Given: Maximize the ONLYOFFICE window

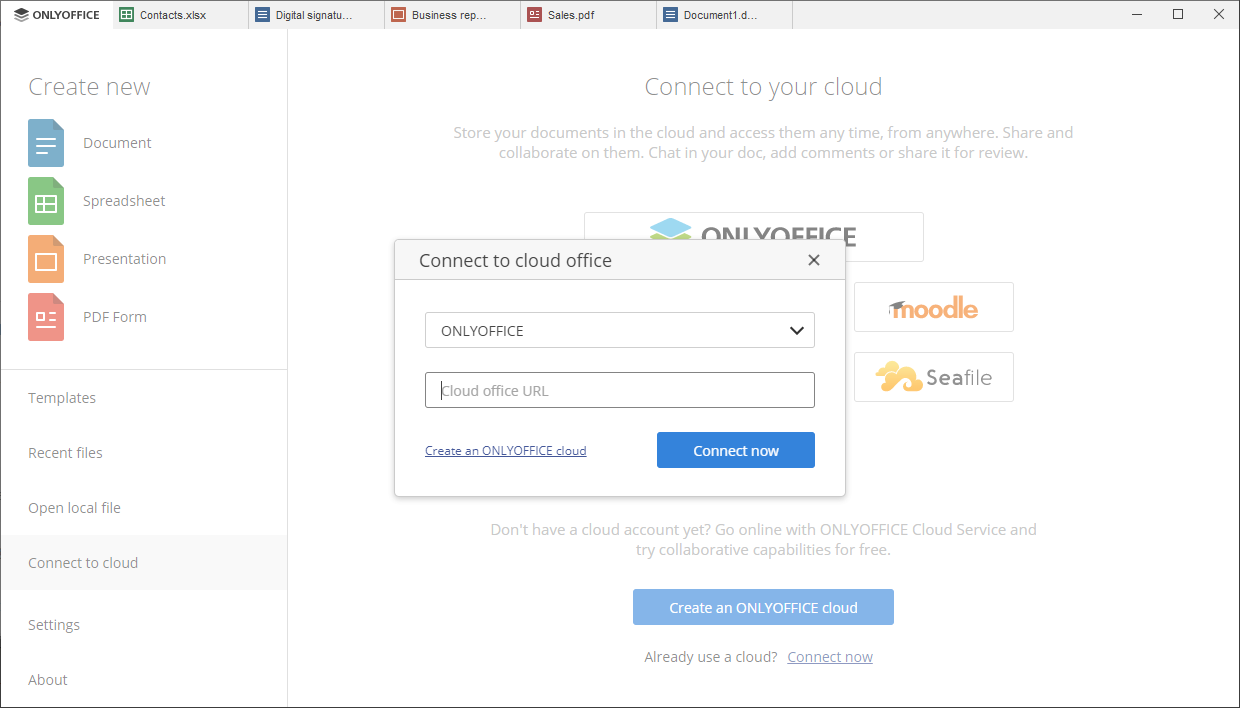Looking at the screenshot, I should 1178,15.
